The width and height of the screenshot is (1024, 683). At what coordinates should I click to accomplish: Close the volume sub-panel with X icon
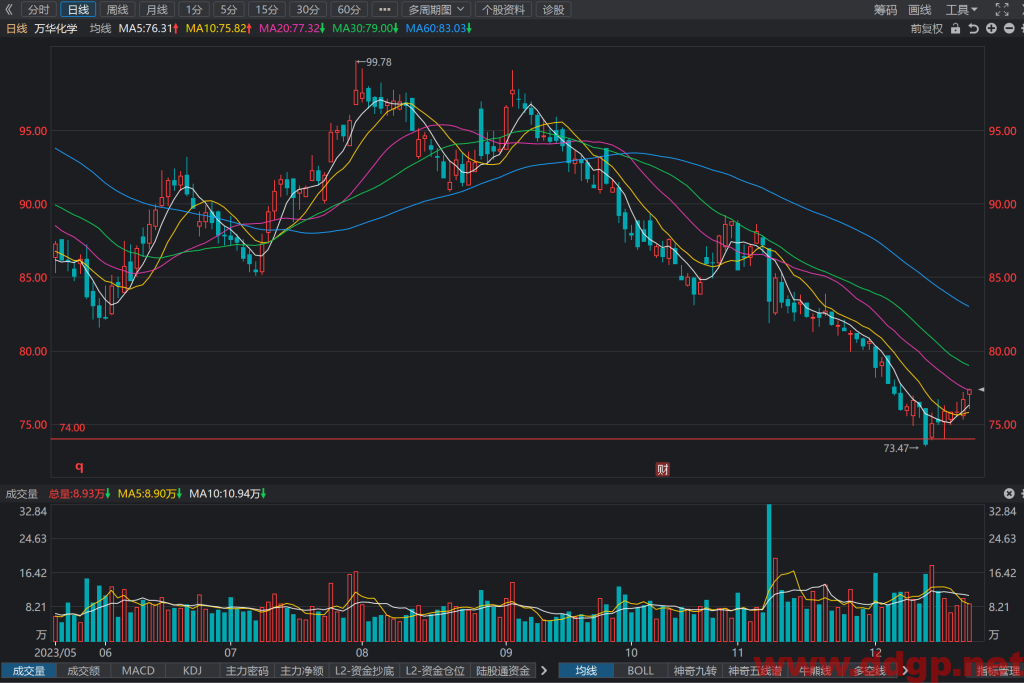(1008, 493)
